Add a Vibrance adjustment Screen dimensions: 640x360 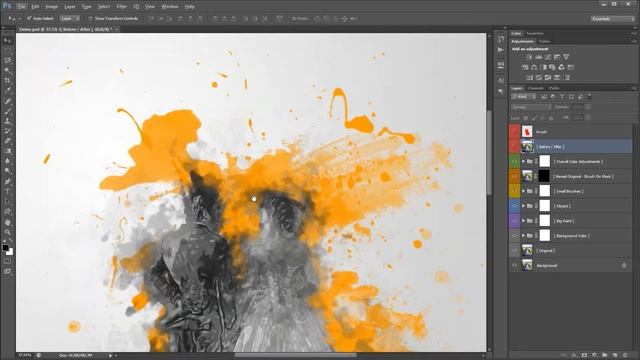point(566,57)
